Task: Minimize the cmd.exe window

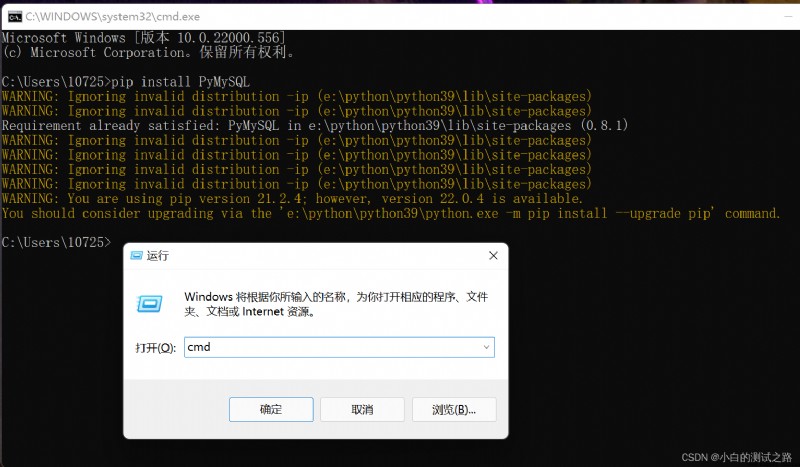Action: pyautogui.click(x=788, y=17)
